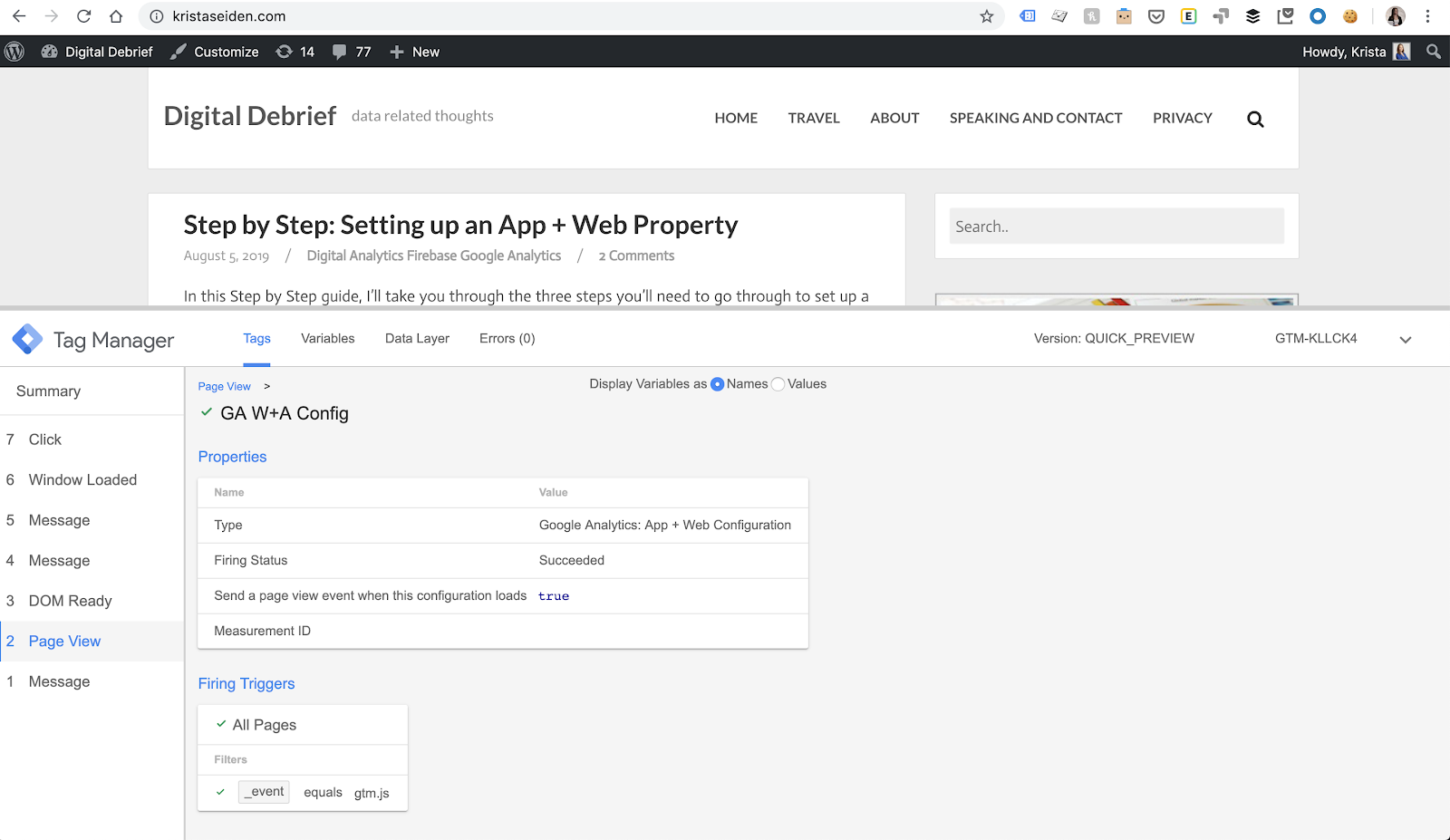Viewport: 1450px width, 840px height.
Task: Click the Tag Manager logo
Action: [x=27, y=340]
